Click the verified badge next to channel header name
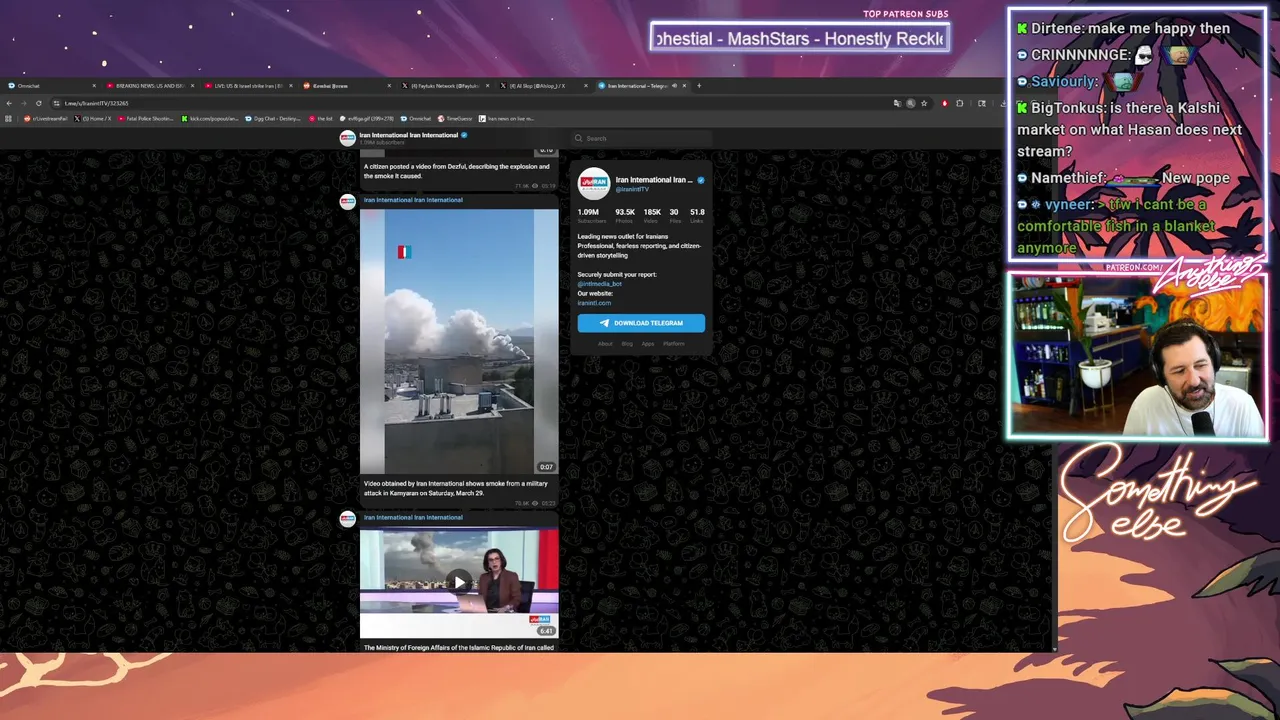 click(464, 135)
